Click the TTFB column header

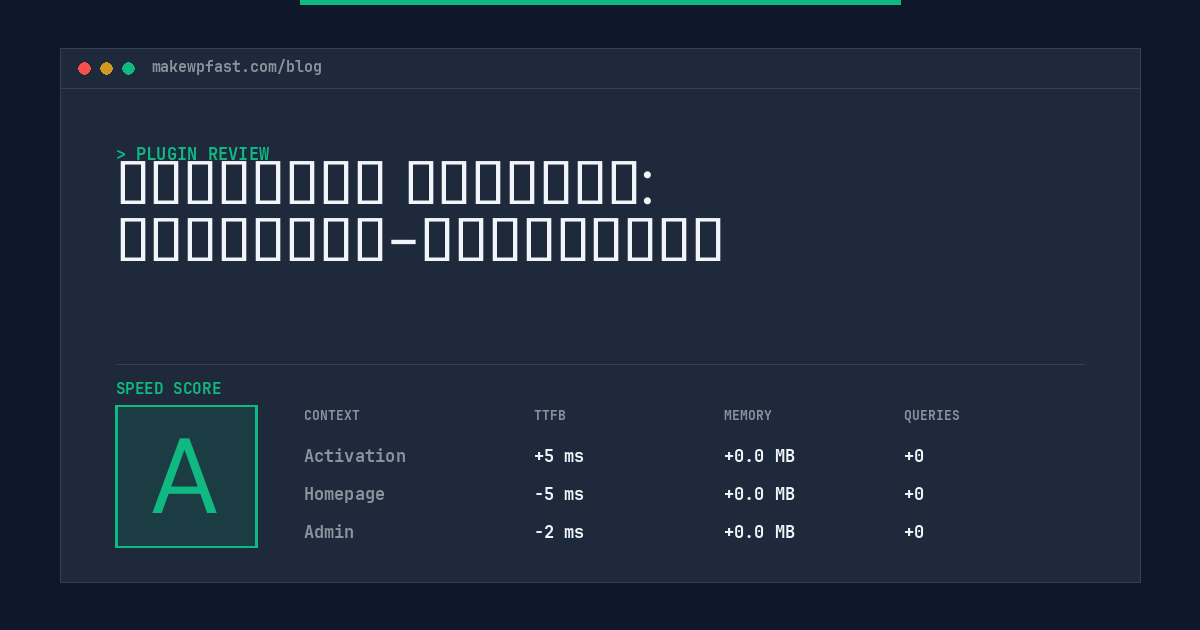click(550, 416)
